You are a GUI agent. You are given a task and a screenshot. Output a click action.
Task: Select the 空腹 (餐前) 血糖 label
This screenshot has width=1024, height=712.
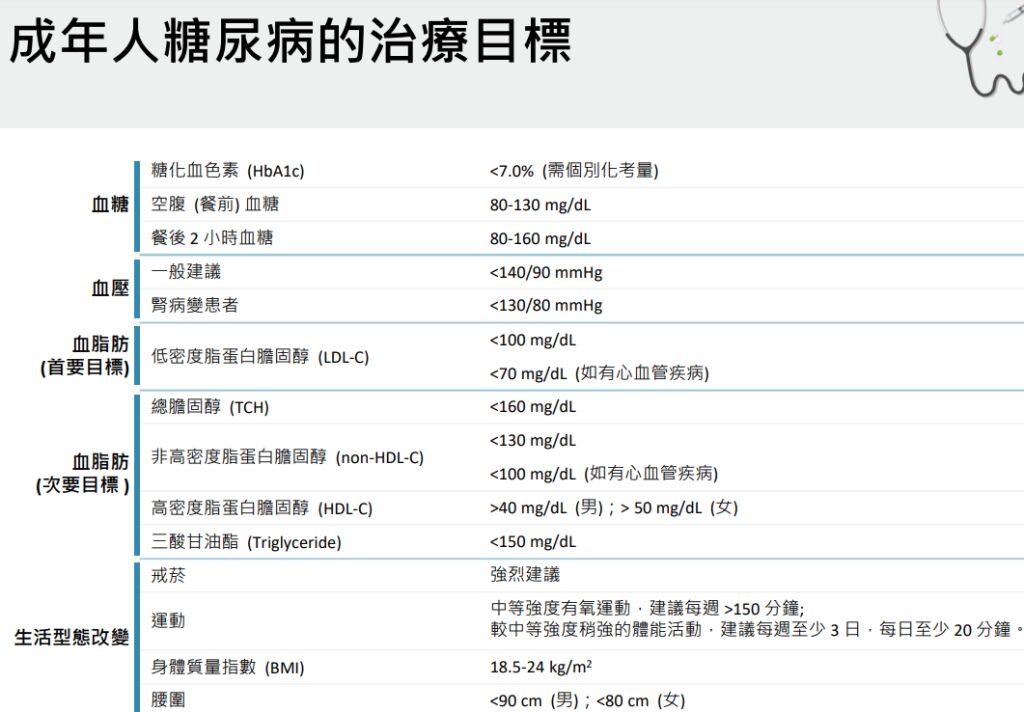[x=215, y=205]
